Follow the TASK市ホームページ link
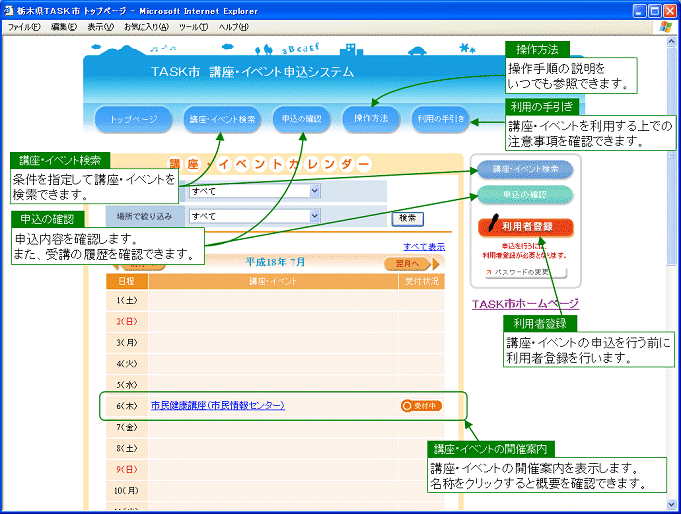The height and width of the screenshot is (514, 681). 526,304
